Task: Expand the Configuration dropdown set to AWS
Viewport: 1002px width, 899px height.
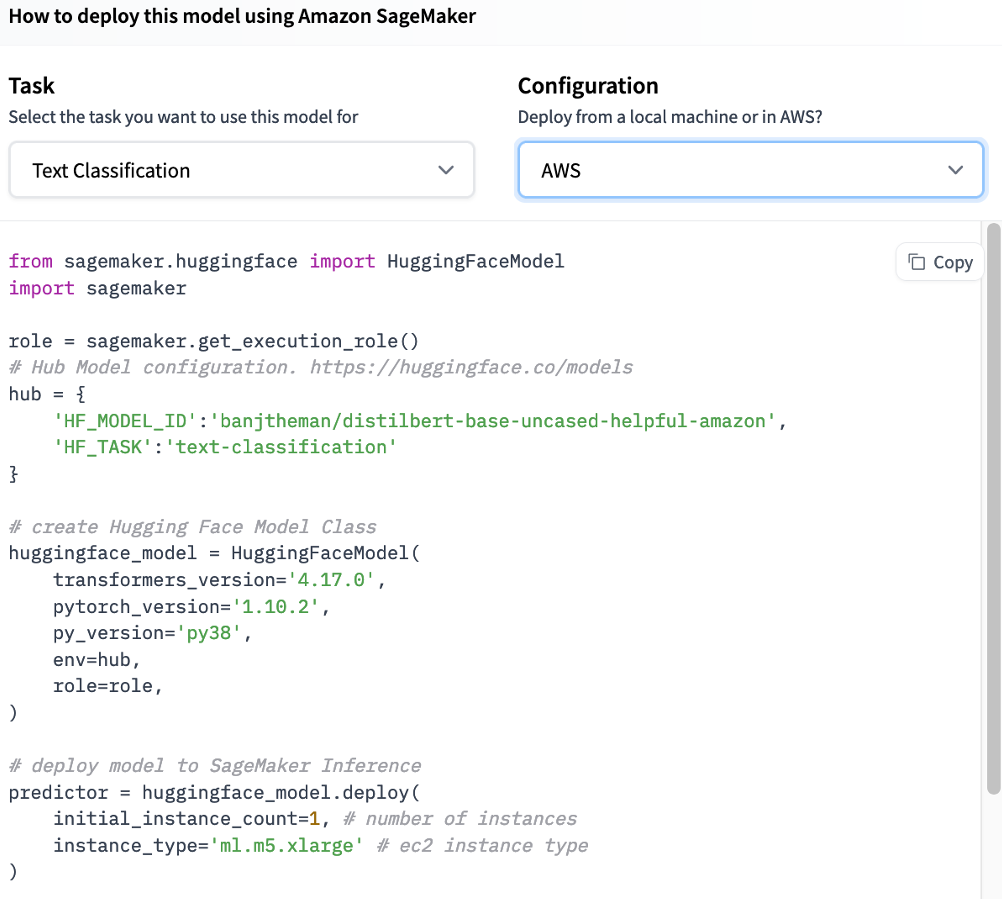Action: (x=750, y=171)
